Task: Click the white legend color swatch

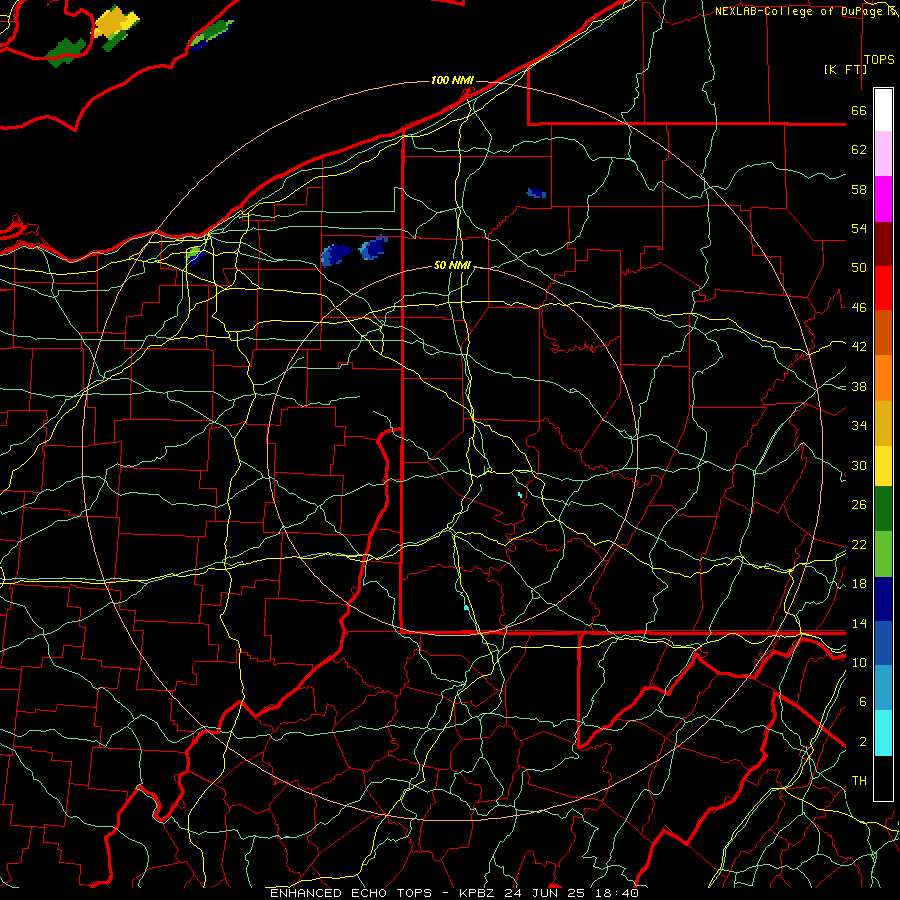Action: pos(883,110)
